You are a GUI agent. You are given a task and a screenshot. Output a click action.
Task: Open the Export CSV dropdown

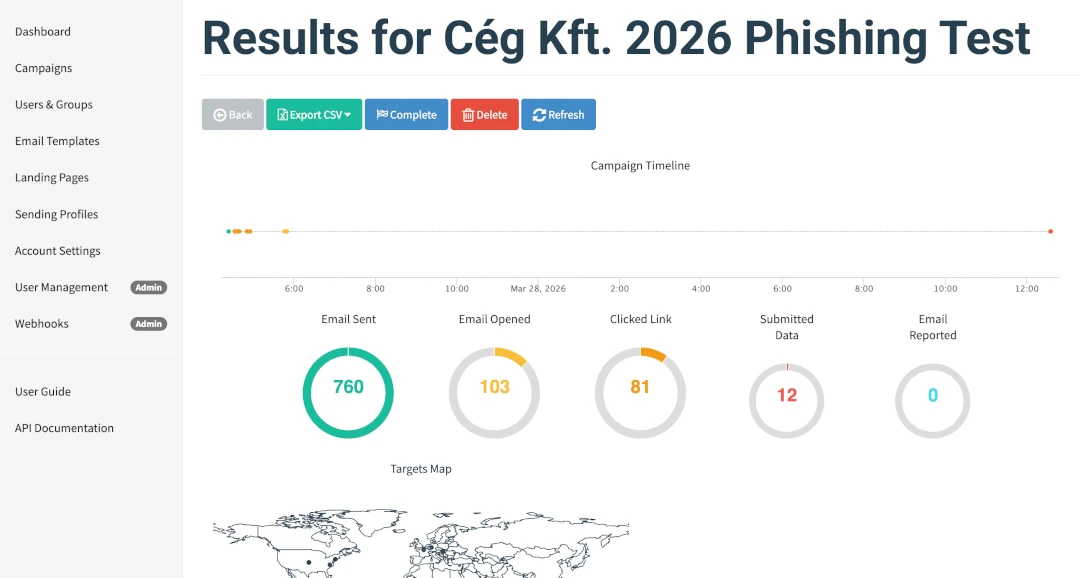(313, 115)
